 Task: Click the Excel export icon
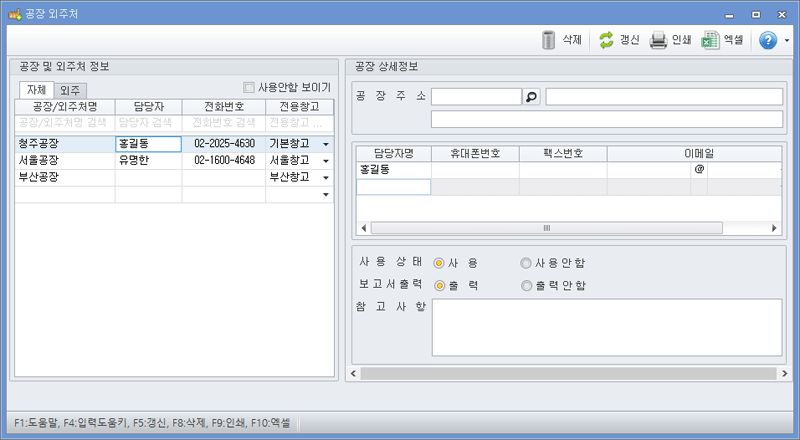(x=710, y=40)
